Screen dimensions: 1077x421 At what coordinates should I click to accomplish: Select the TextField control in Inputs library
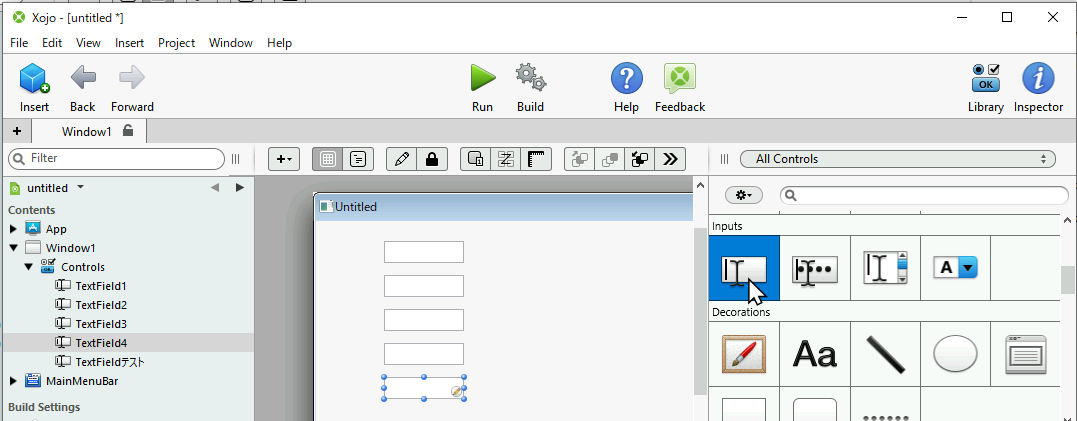pos(744,269)
